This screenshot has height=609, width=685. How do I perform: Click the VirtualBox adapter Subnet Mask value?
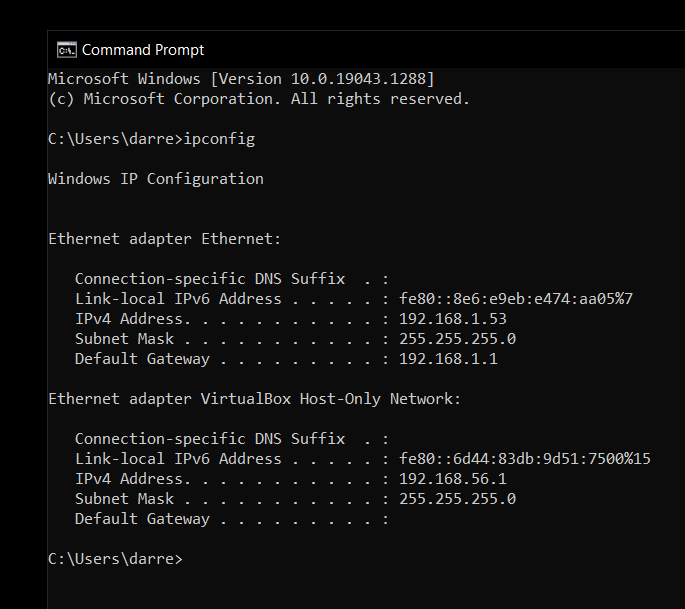tap(457, 499)
